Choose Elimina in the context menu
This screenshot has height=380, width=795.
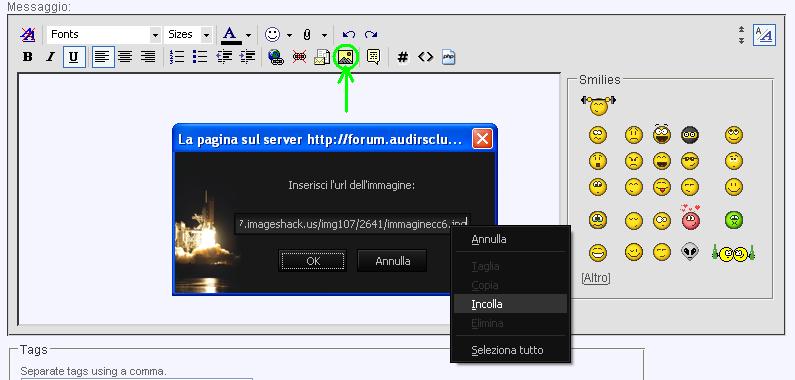[x=510, y=323]
